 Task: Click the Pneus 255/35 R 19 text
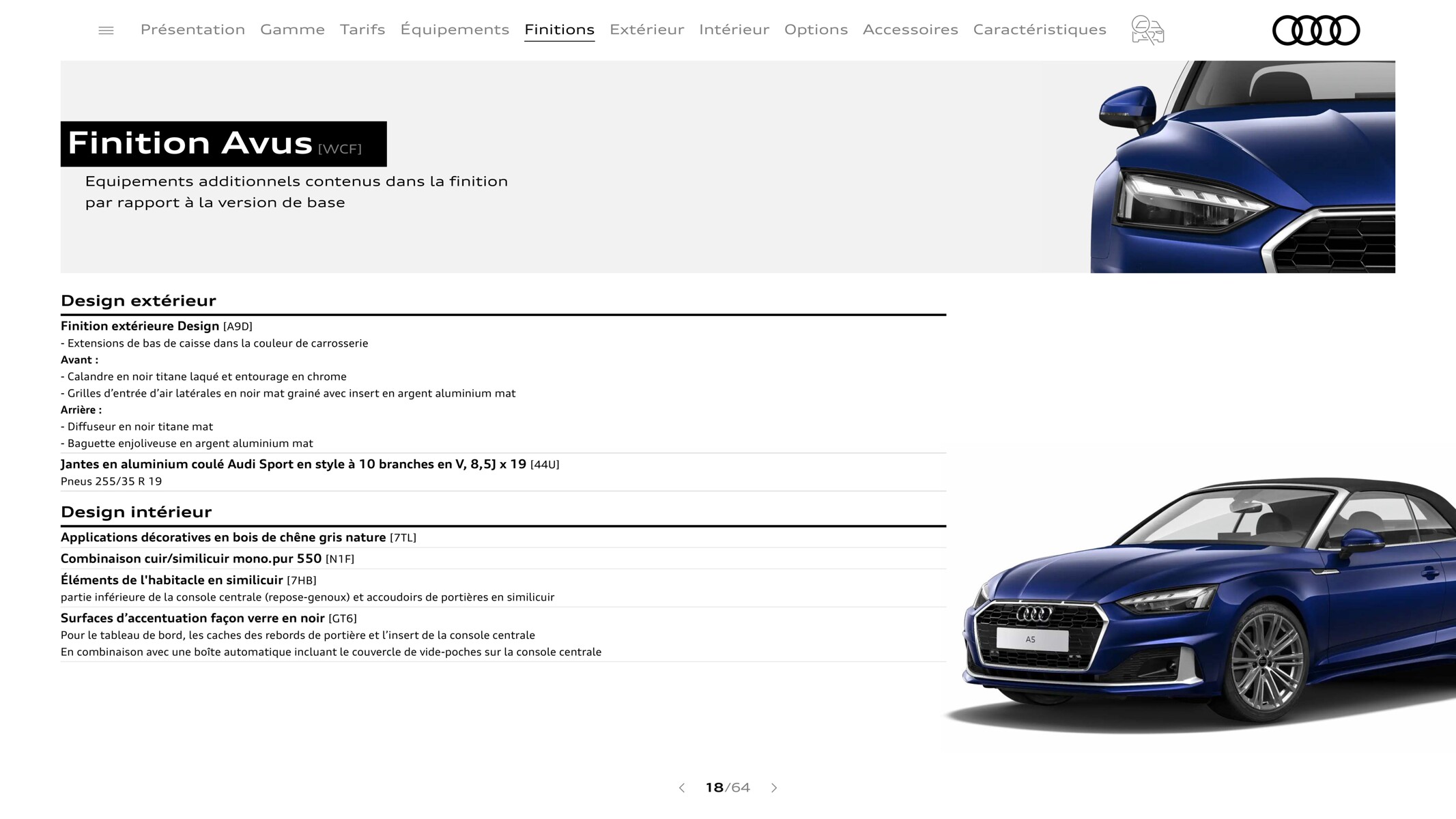tap(111, 481)
